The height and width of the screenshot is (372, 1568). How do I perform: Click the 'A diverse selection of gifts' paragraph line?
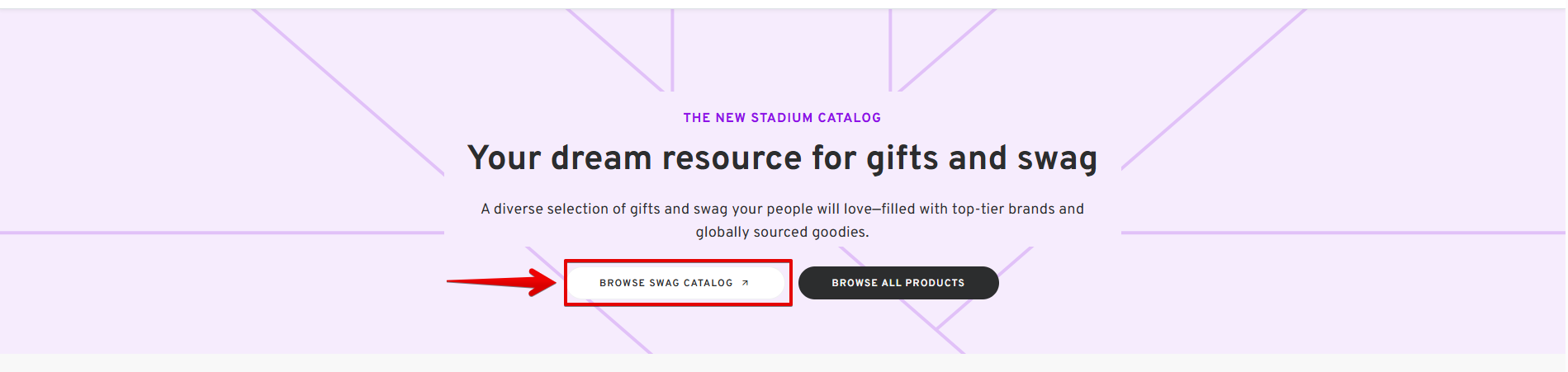[x=782, y=209]
